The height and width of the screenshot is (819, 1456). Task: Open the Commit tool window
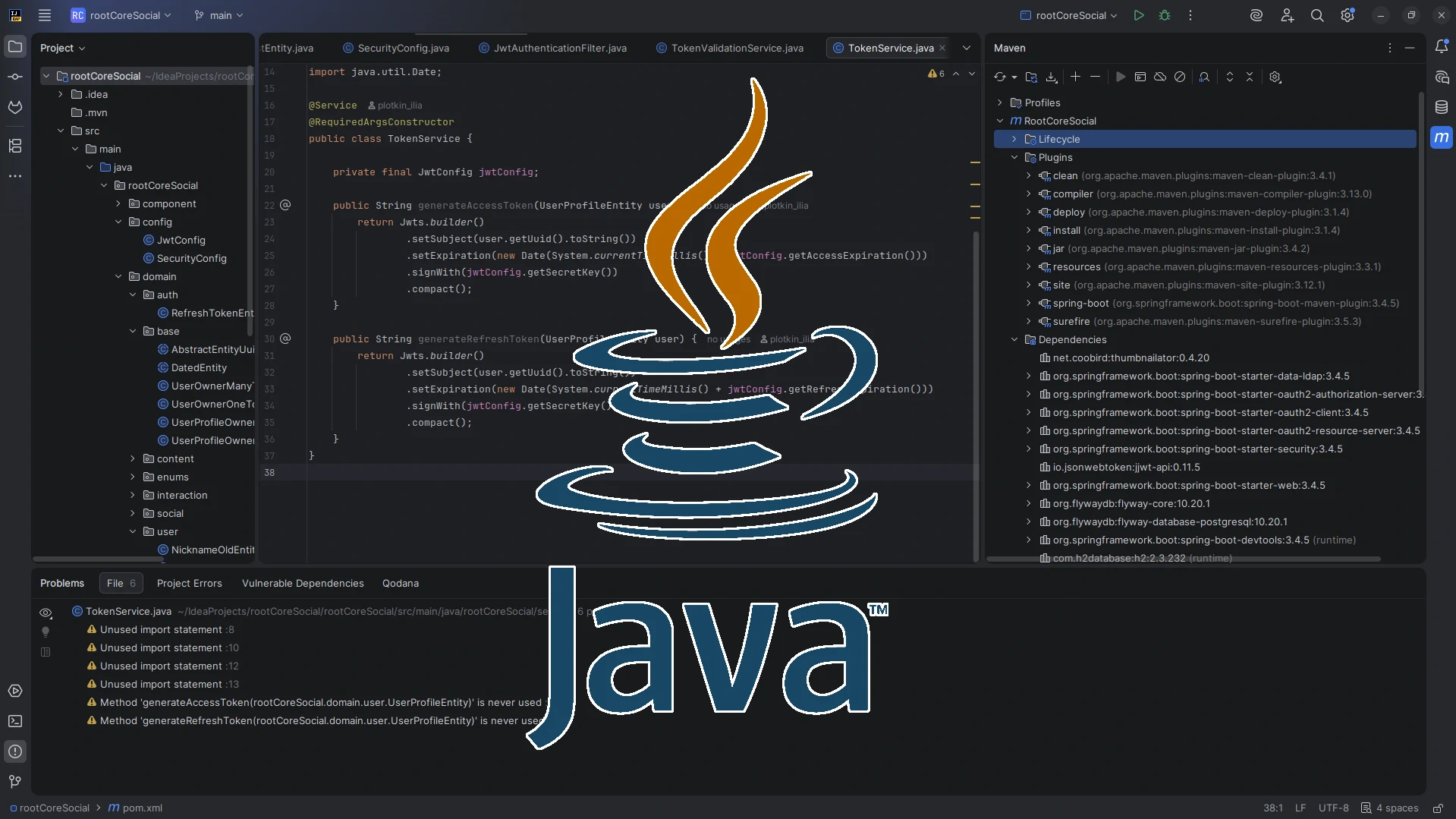15,76
